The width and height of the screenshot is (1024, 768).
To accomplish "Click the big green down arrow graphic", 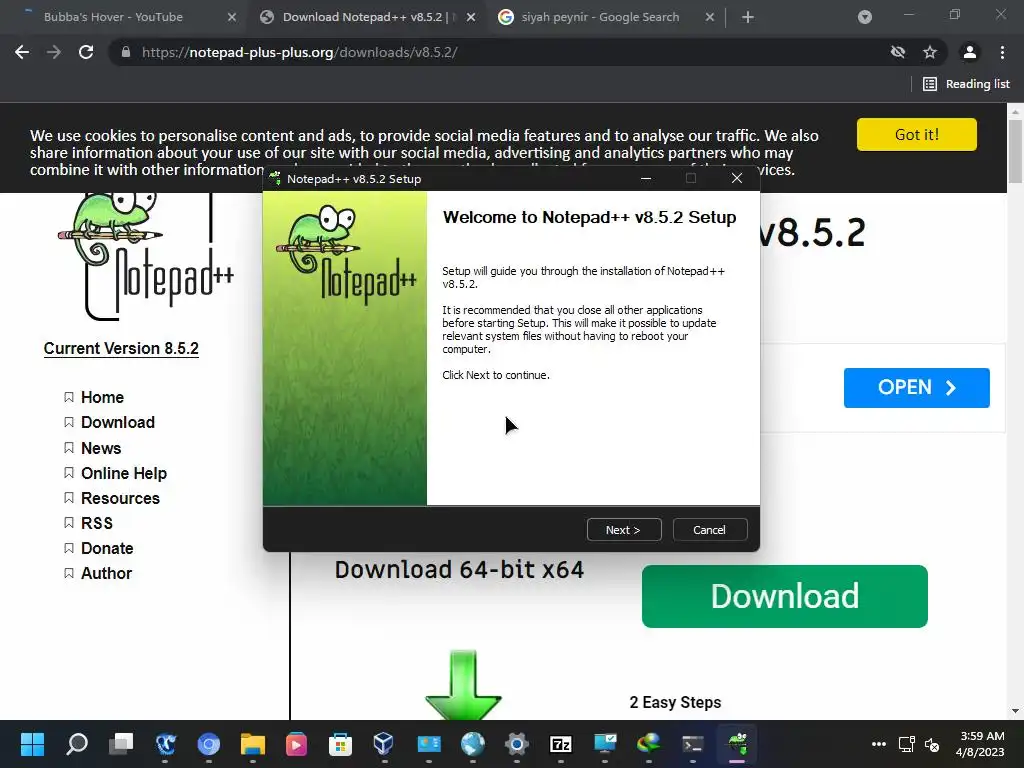I will (463, 684).
